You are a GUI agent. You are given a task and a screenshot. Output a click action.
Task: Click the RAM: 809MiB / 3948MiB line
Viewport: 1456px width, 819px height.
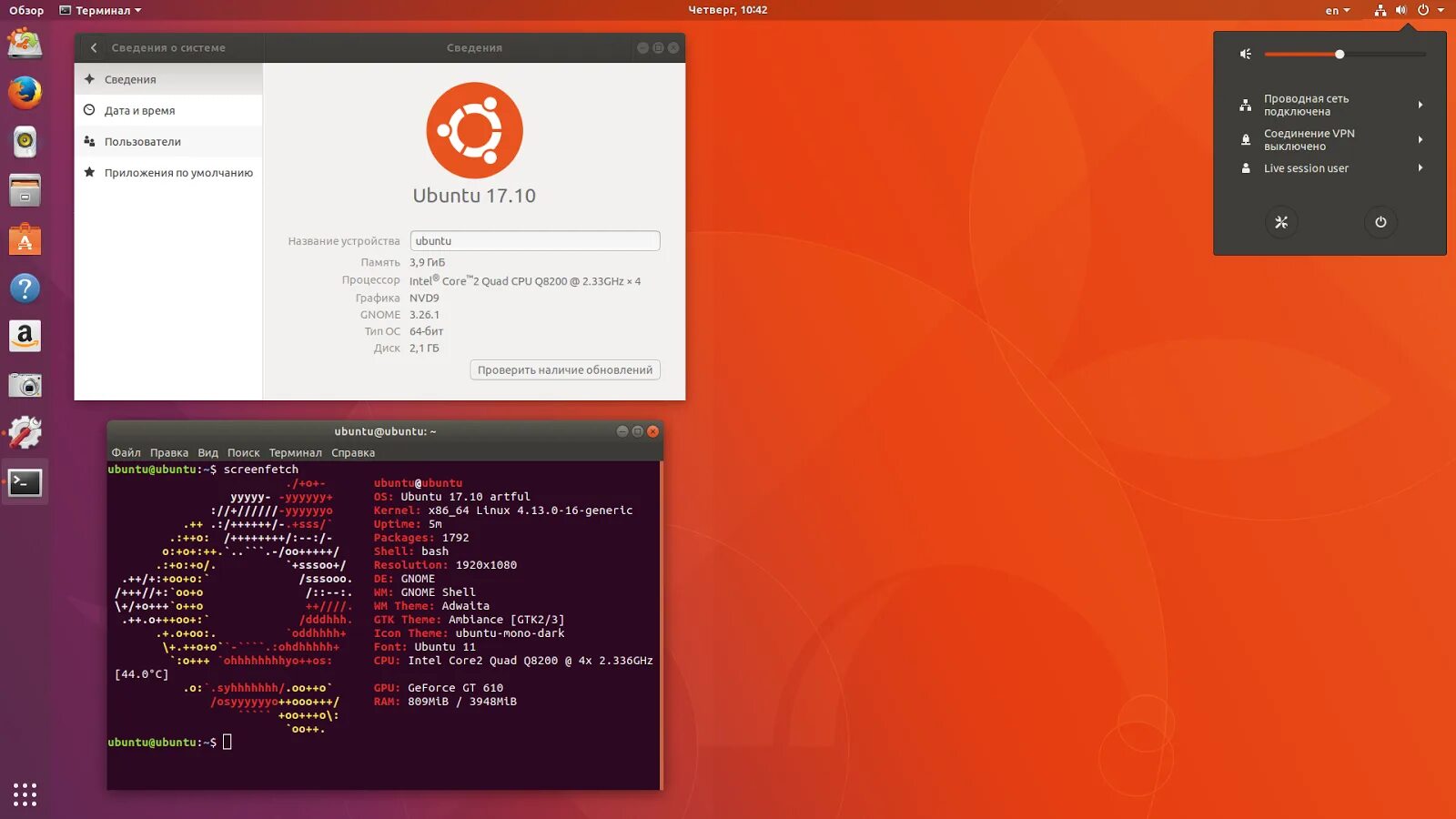[445, 702]
